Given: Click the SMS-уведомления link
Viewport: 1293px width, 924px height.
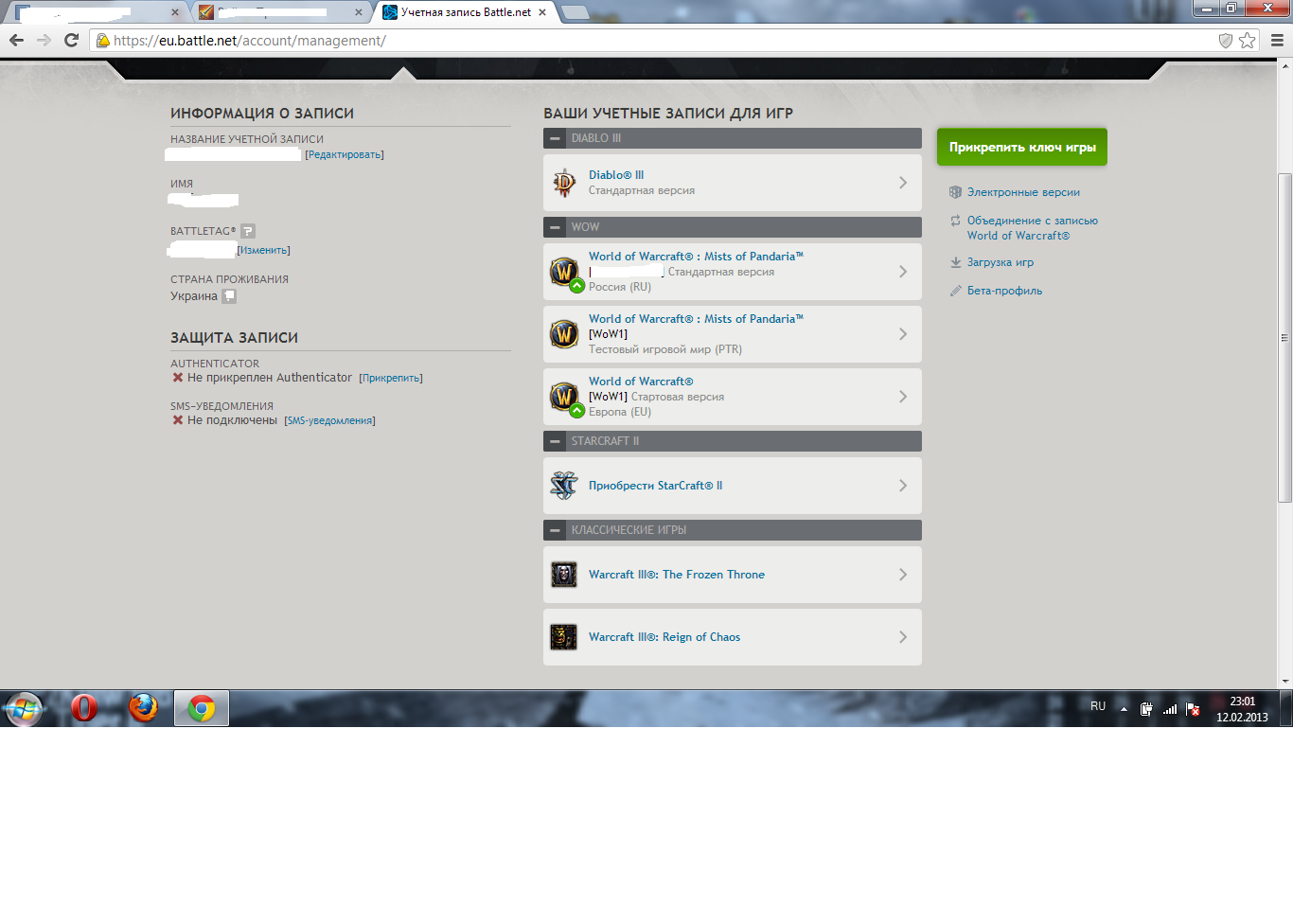Looking at the screenshot, I should tap(329, 420).
